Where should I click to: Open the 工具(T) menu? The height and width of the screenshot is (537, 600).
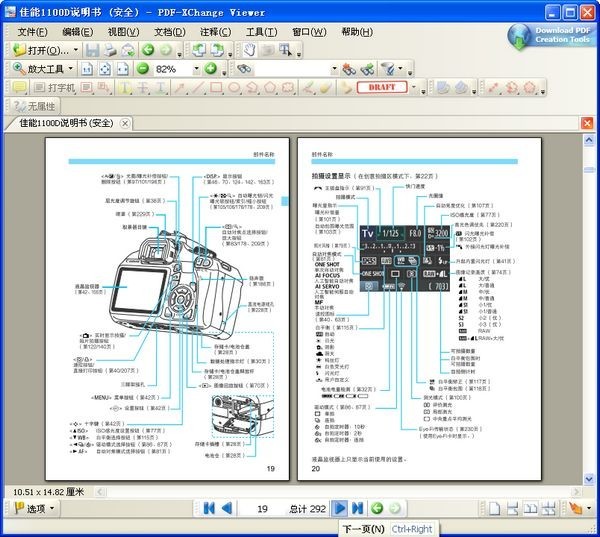coord(261,32)
